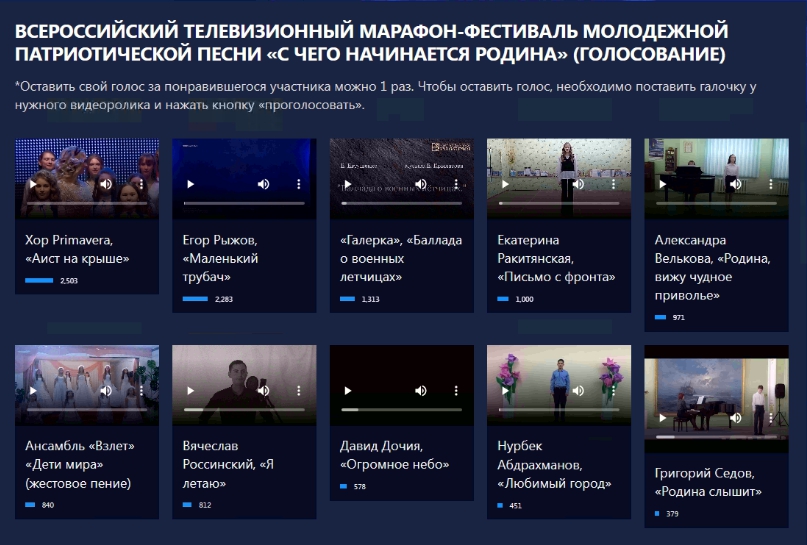The height and width of the screenshot is (545, 807).
Task: Click the 2,283 vote count
Action: tap(224, 299)
